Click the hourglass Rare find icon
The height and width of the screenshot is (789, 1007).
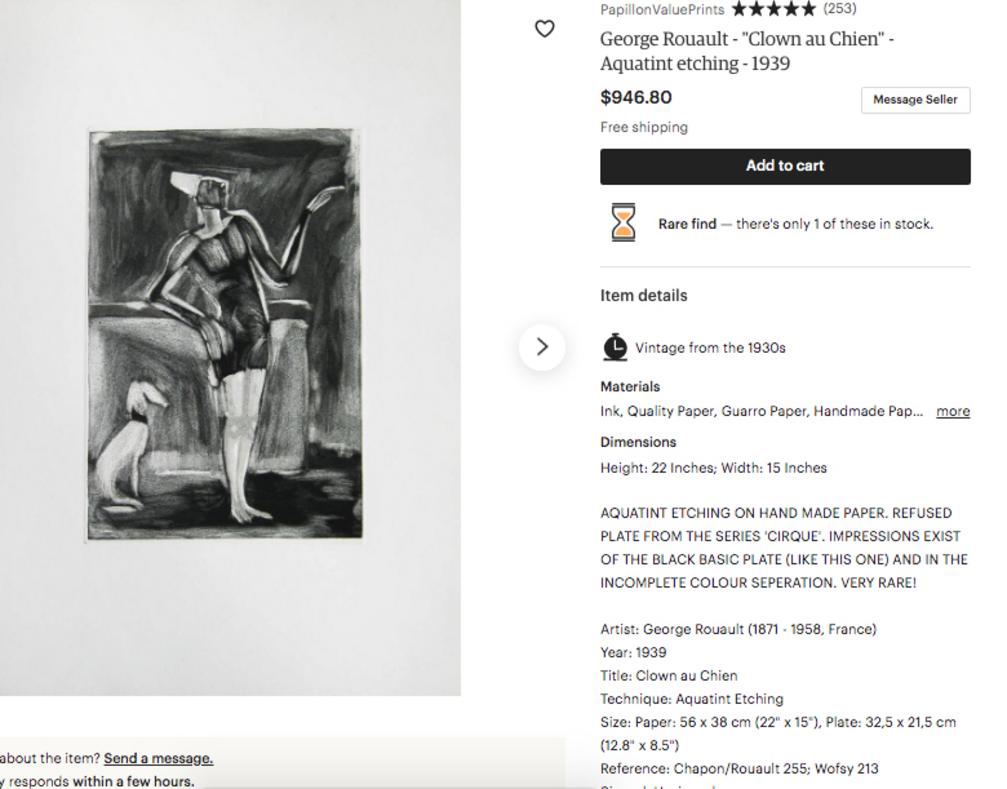(623, 223)
